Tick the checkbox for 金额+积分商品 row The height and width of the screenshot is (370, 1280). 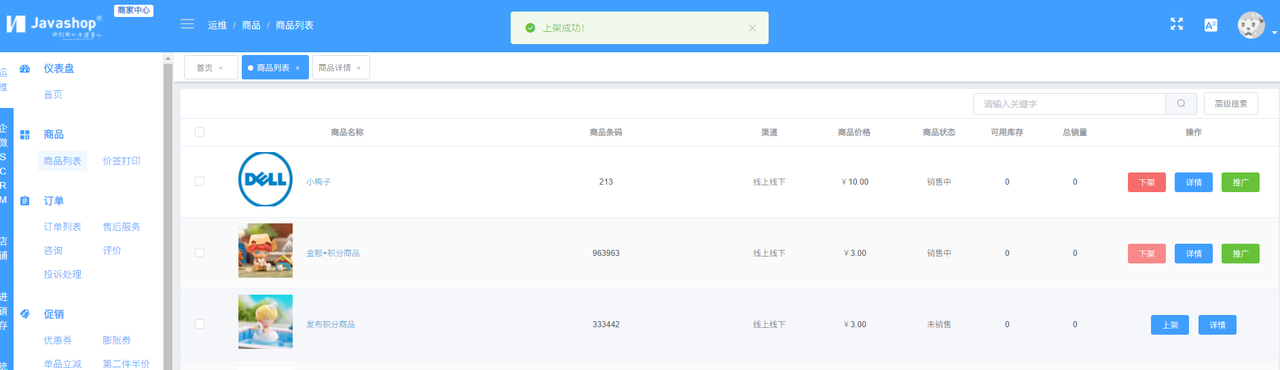[200, 253]
